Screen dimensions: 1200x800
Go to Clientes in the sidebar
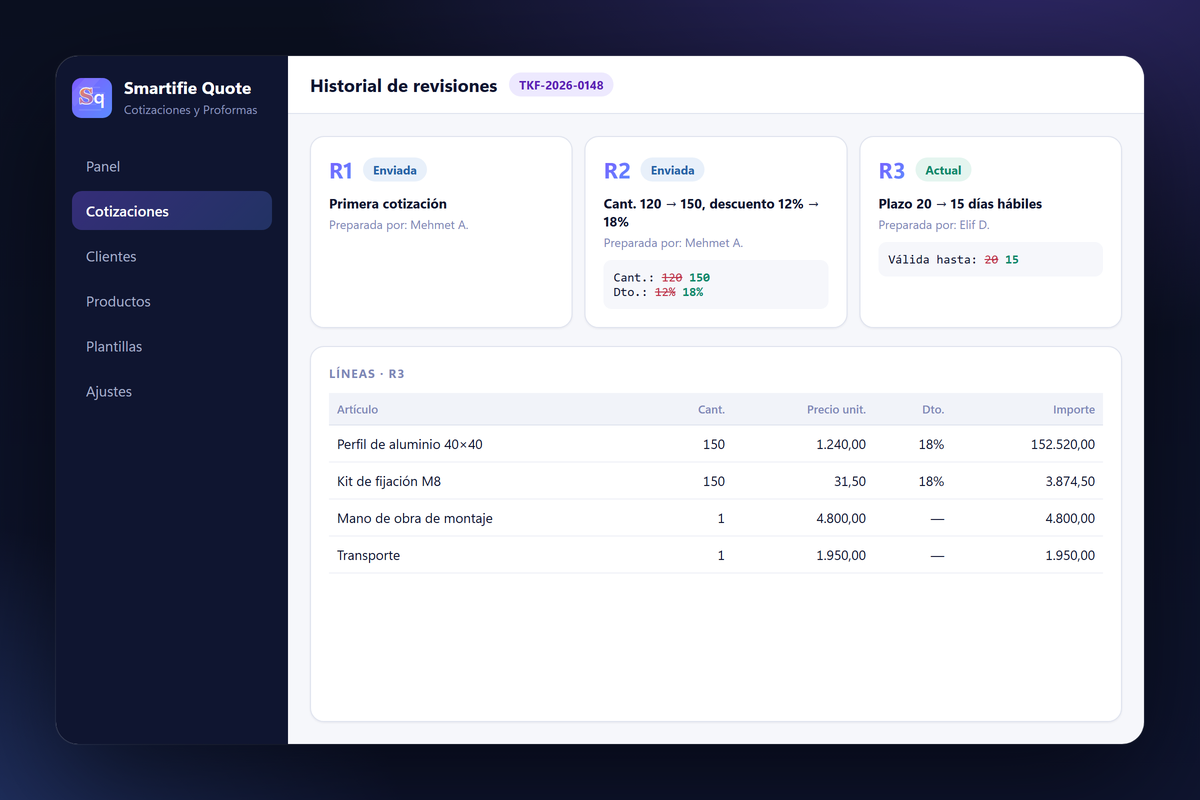coord(172,256)
